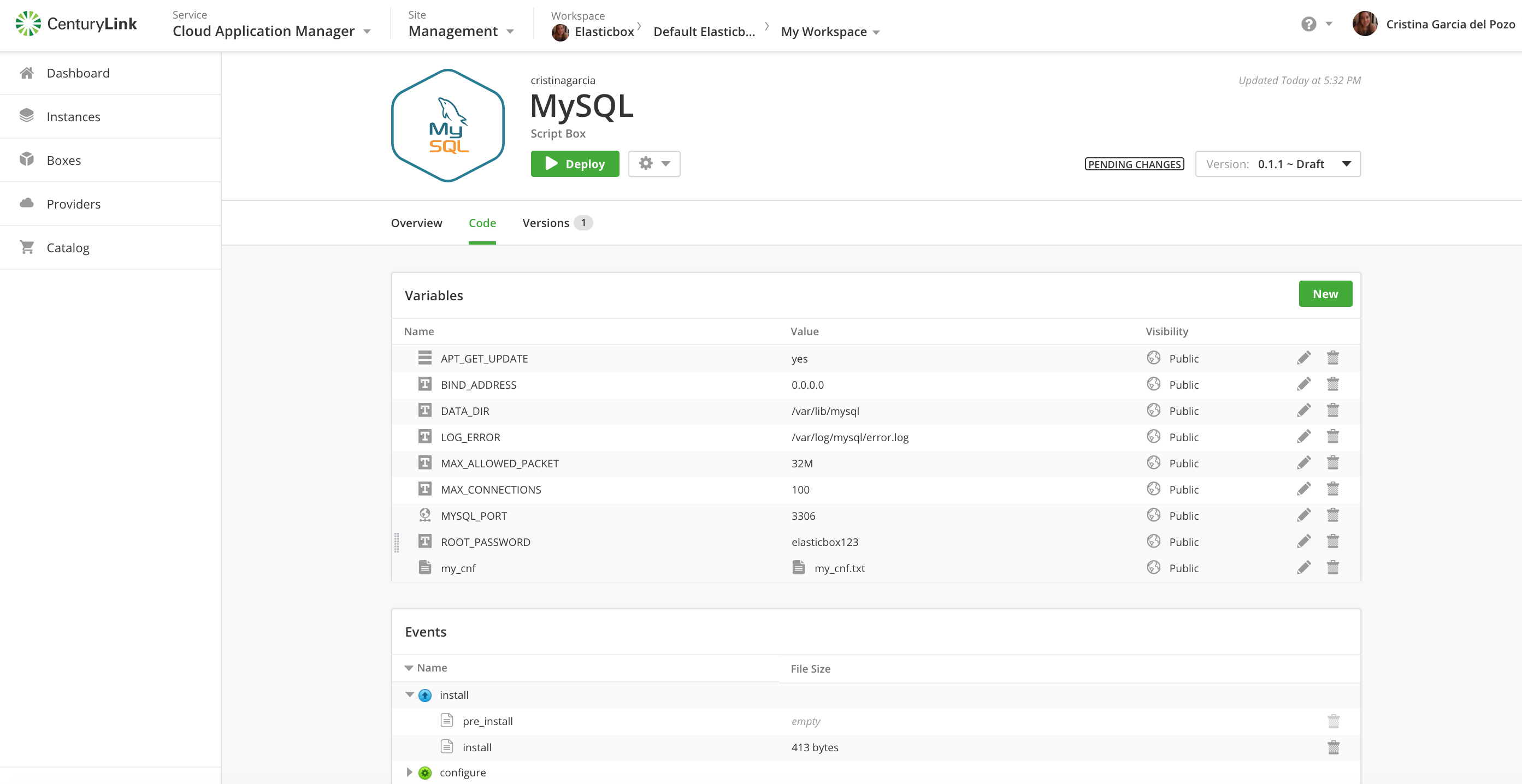Click the file type icon for my_cnf variable
Viewport: 1522px width, 784px height.
tap(421, 567)
